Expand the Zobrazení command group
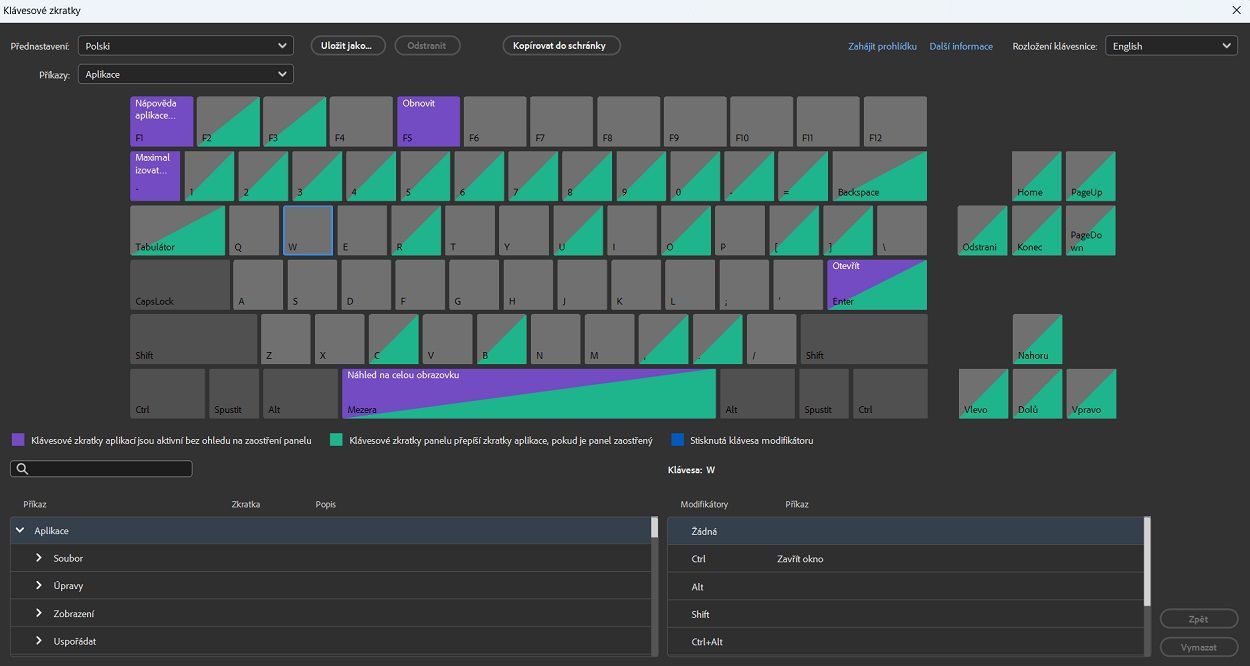Image resolution: width=1250 pixels, height=666 pixels. click(39, 613)
